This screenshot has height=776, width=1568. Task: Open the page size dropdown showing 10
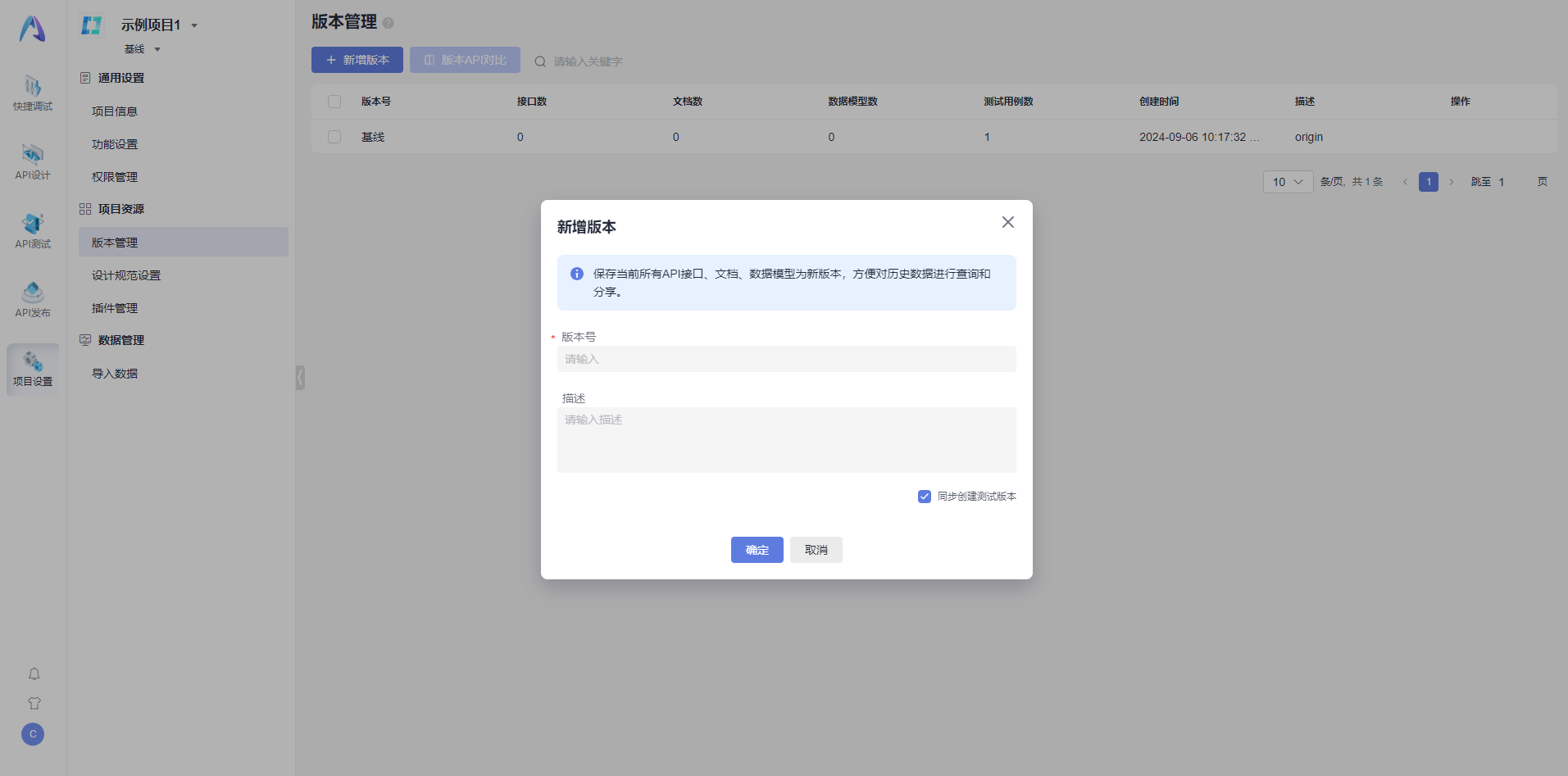[x=1288, y=182]
